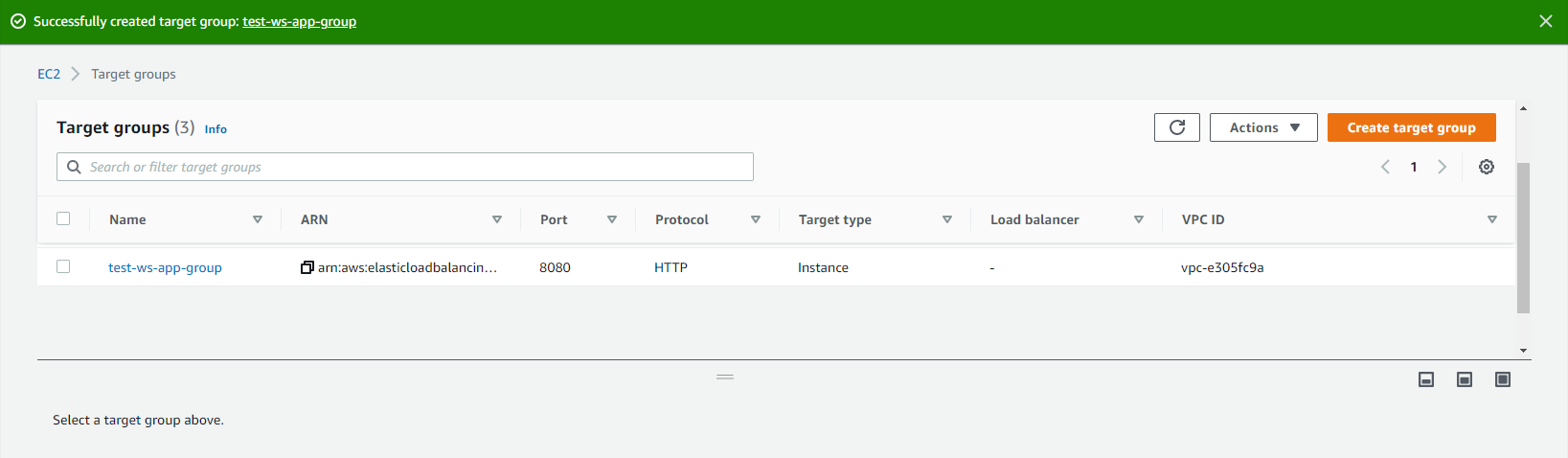
Task: Open test-ws-app-group link in the table
Action: (x=165, y=267)
